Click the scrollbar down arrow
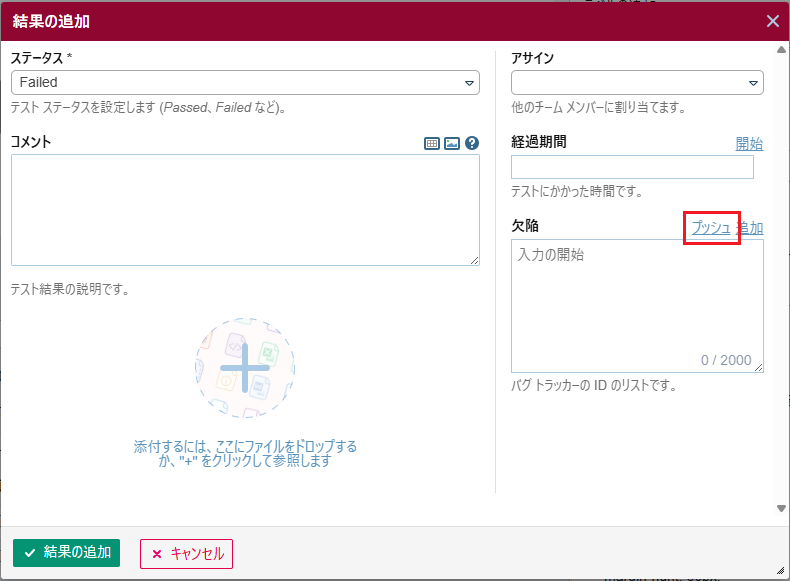790x581 pixels. [x=781, y=508]
